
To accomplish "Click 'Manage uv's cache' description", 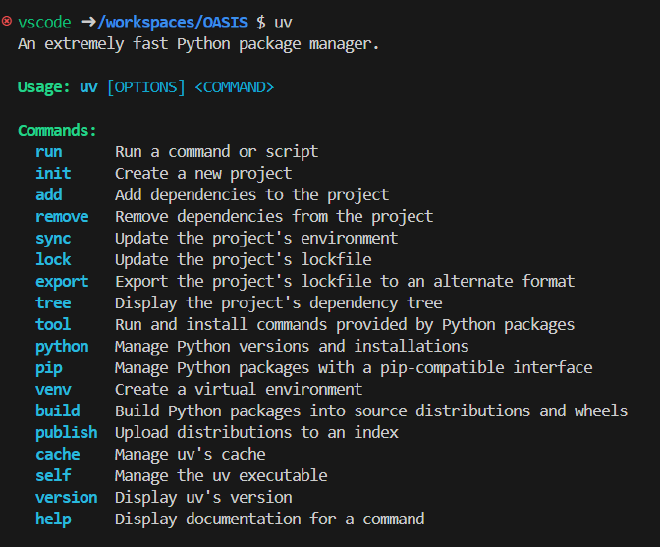I will click(190, 455).
